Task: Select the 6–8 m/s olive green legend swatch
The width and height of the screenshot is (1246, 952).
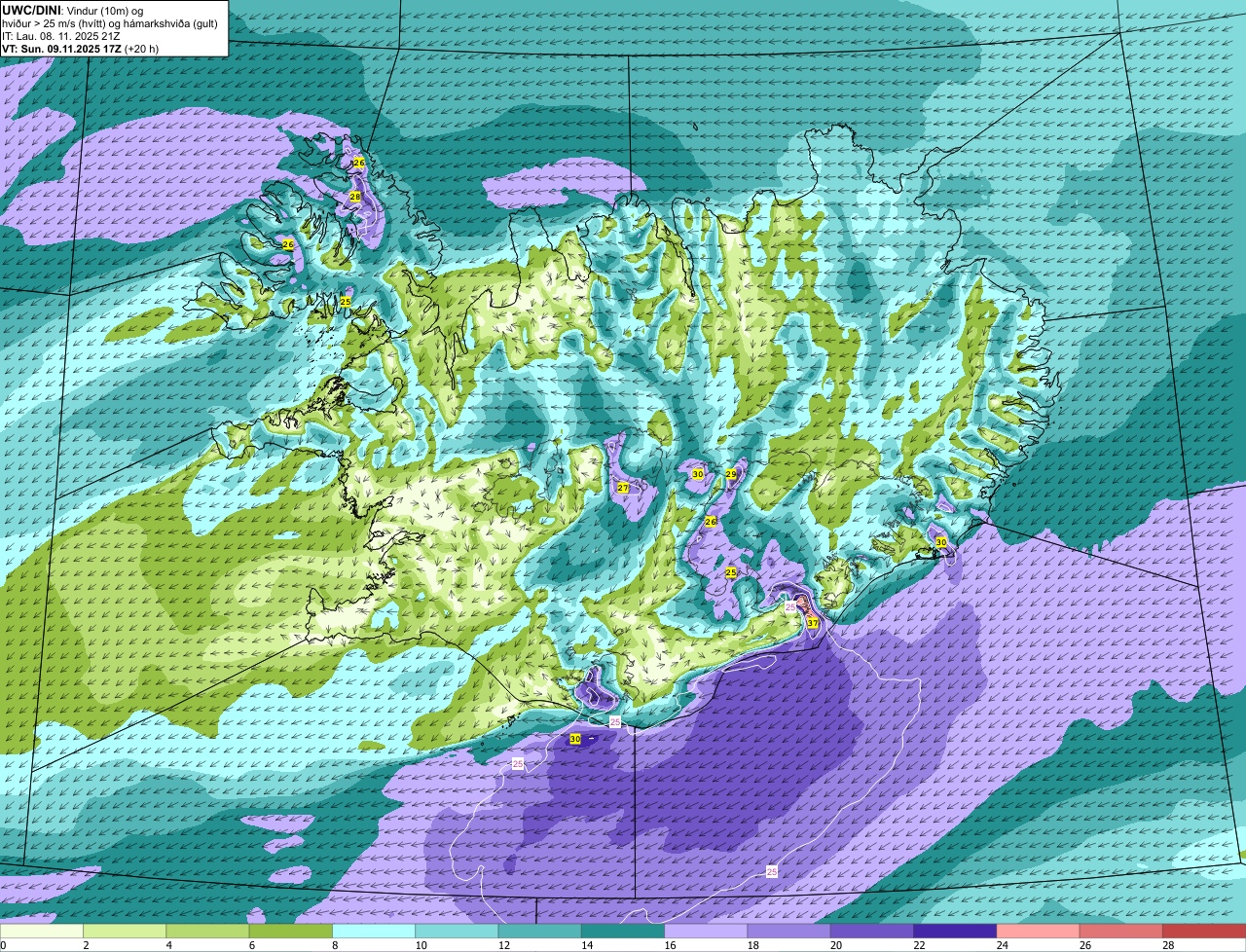Action: (290, 932)
